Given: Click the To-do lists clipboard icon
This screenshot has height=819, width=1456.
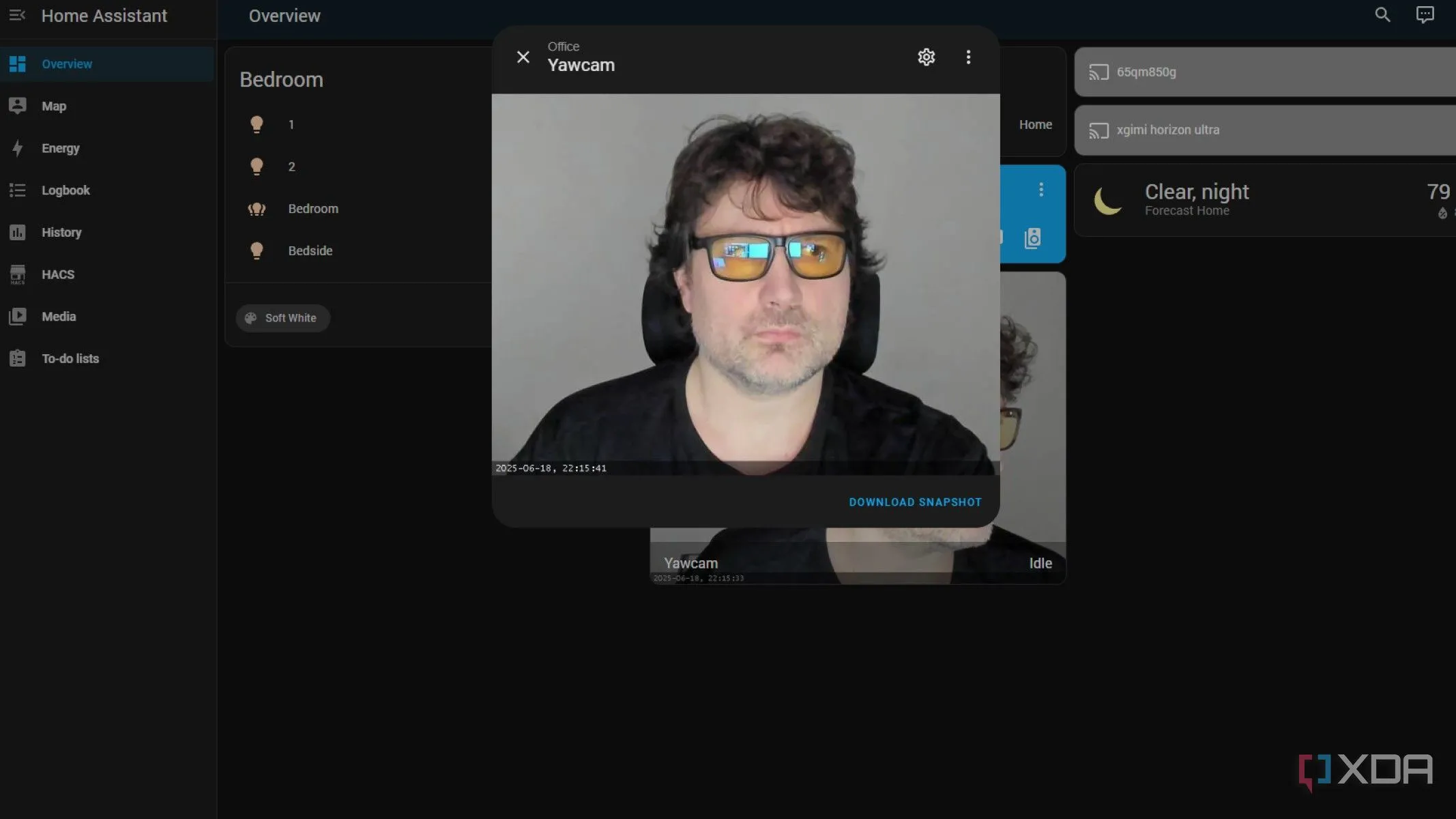Looking at the screenshot, I should point(18,358).
